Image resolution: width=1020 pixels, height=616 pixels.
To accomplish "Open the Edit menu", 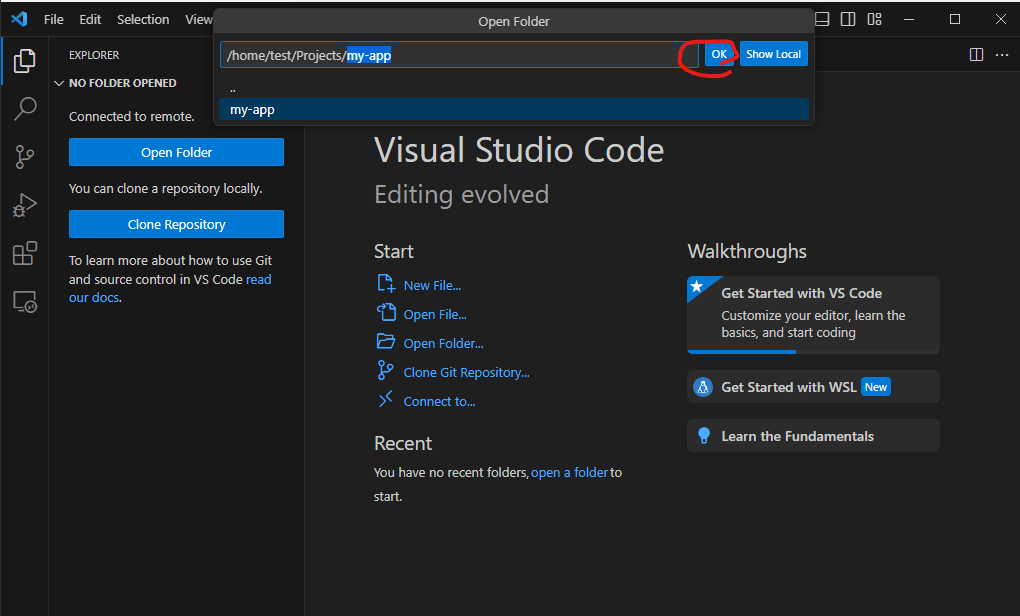I will (x=90, y=20).
